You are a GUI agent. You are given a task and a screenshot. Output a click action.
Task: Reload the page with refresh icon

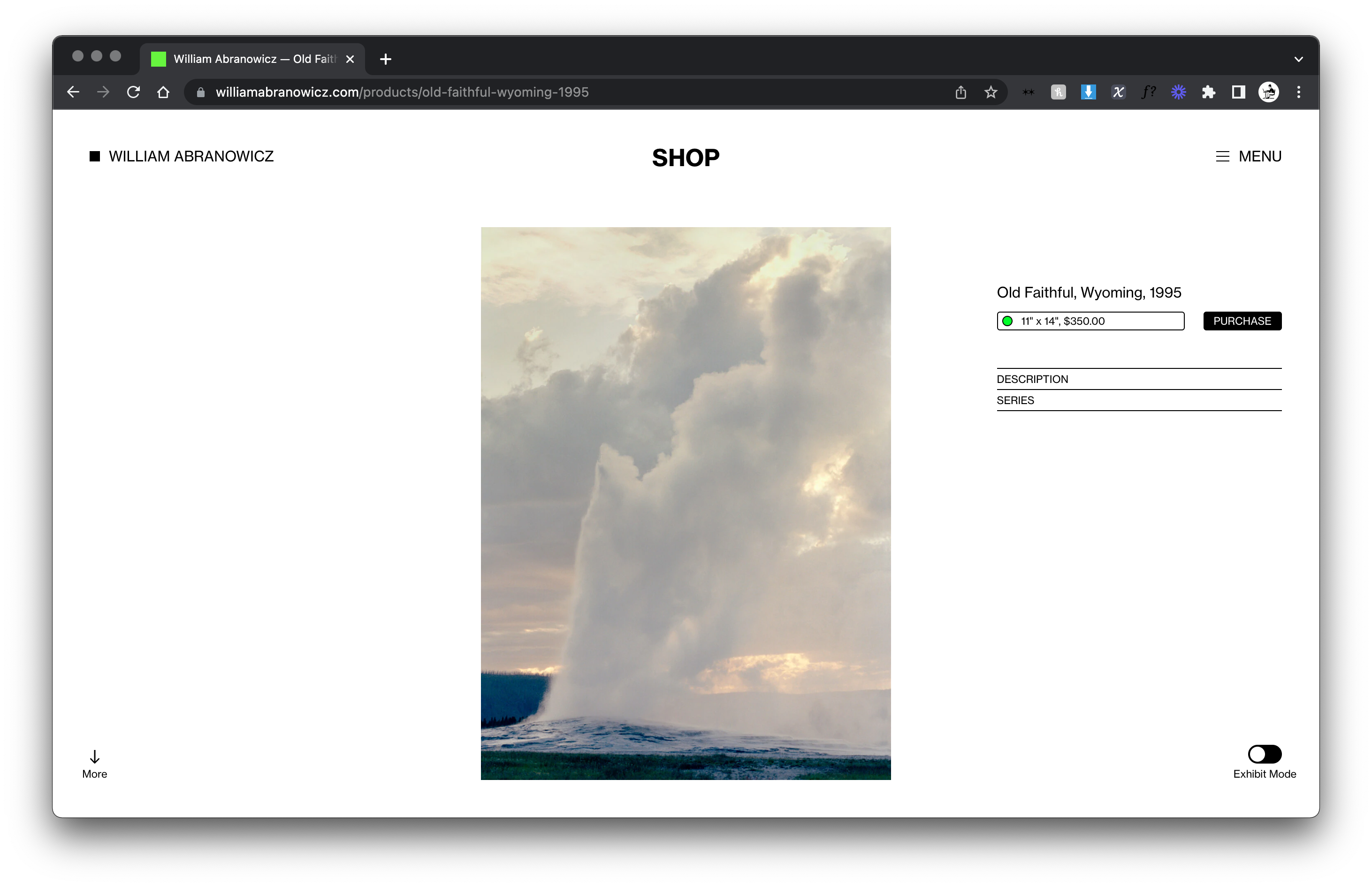coord(134,92)
